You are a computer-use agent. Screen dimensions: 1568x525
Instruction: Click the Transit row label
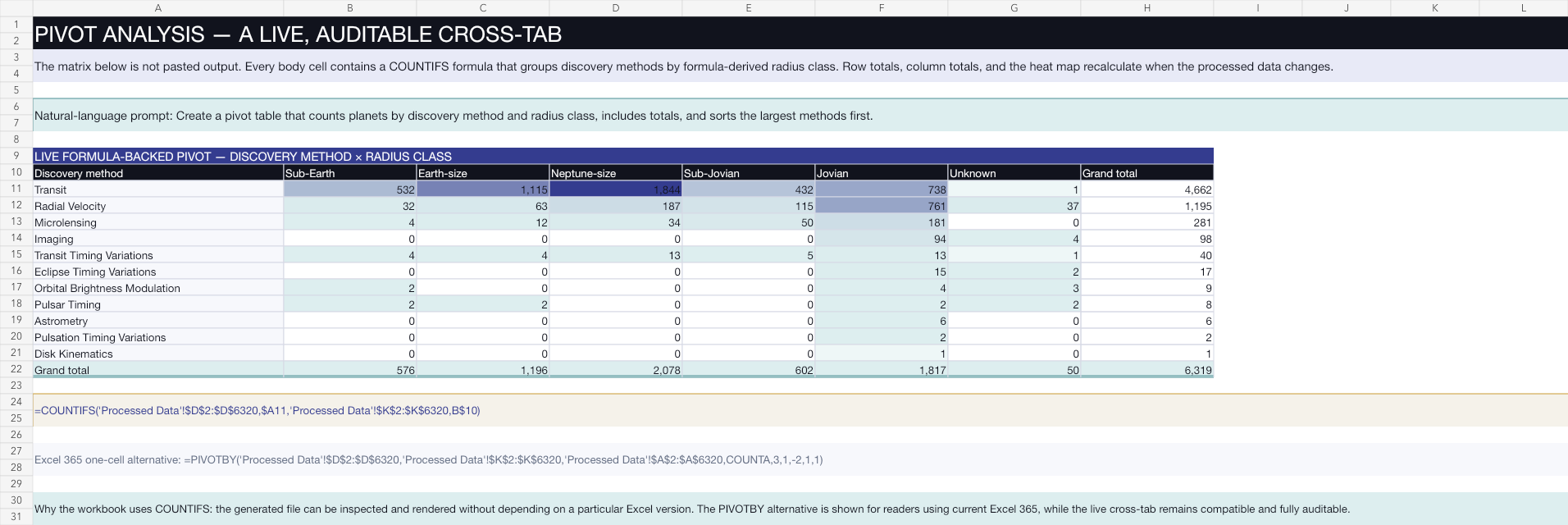(x=158, y=189)
